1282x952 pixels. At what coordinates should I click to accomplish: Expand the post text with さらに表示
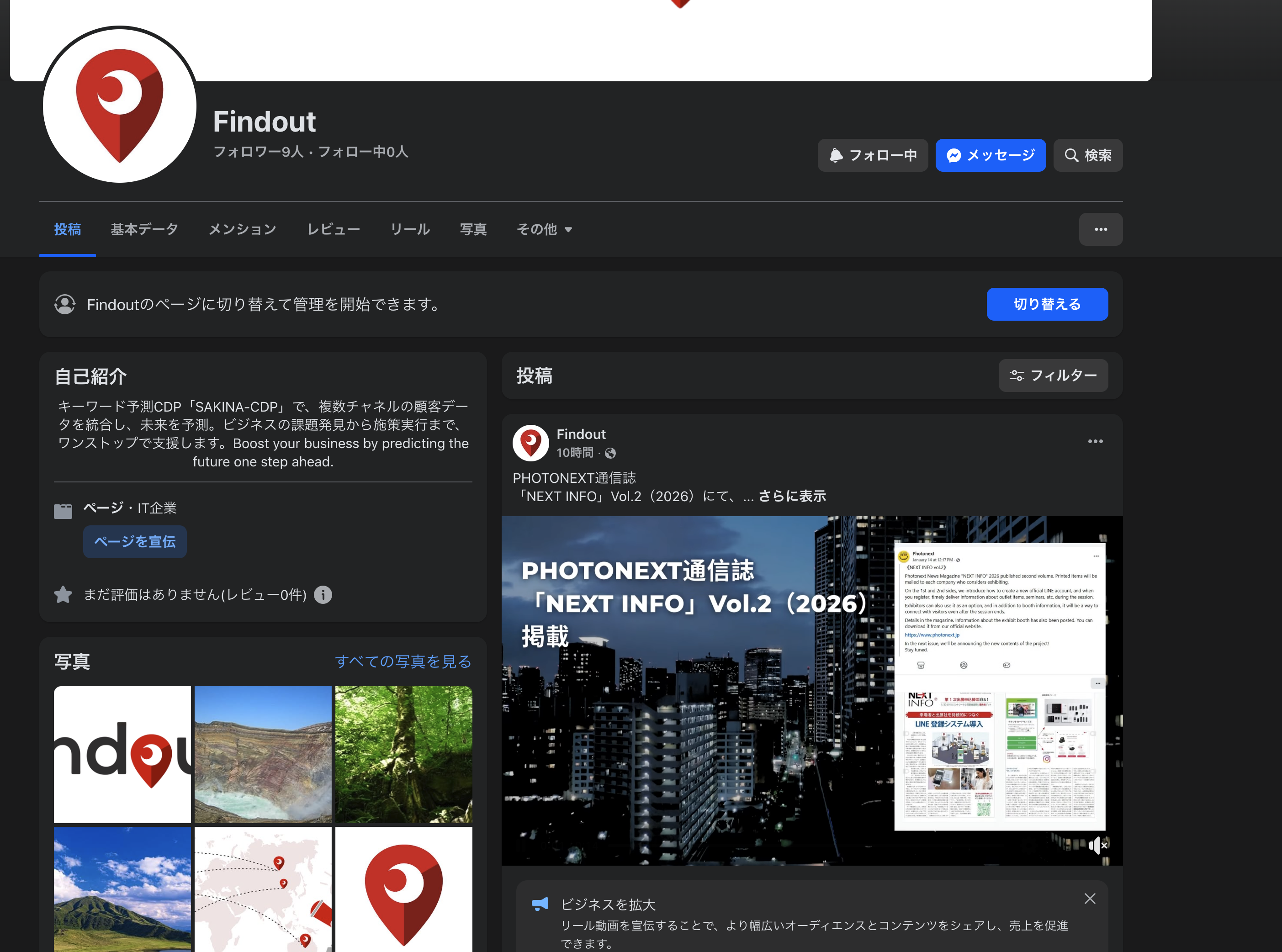coord(792,496)
